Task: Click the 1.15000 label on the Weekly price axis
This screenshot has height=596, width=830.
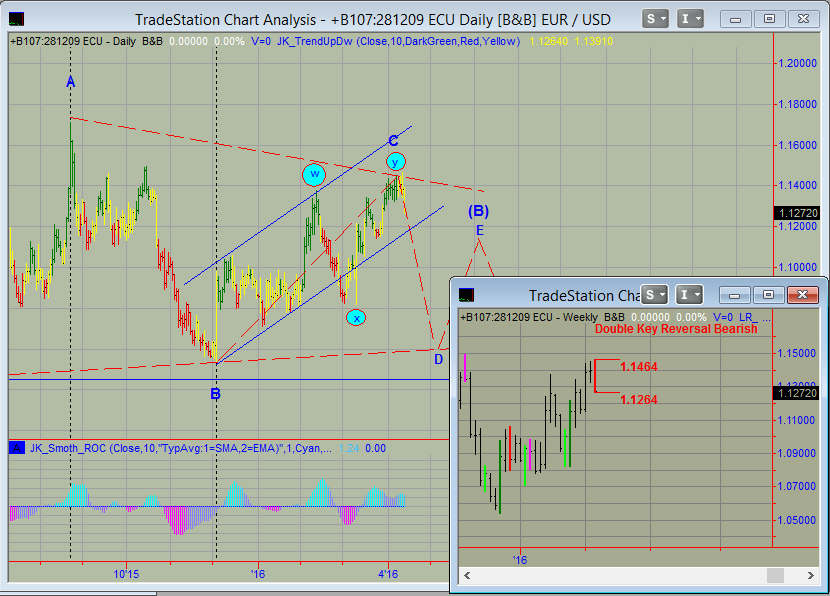Action: pyautogui.click(x=796, y=353)
